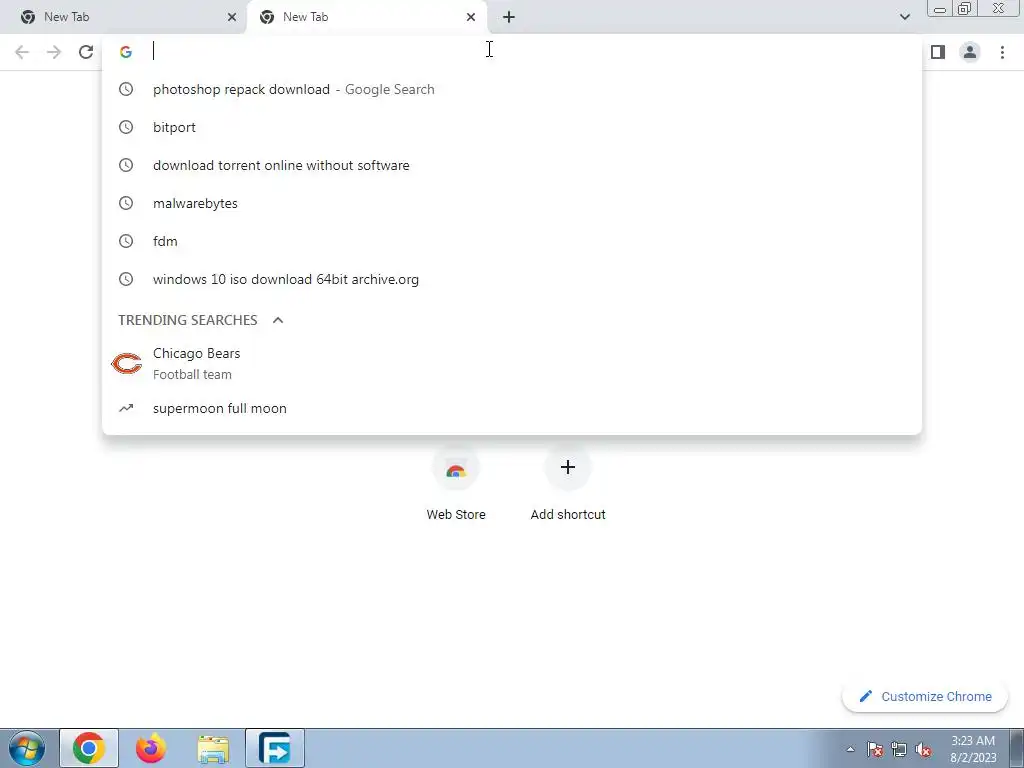This screenshot has height=768, width=1024.
Task: Switch to the first New Tab
Action: tap(121, 17)
